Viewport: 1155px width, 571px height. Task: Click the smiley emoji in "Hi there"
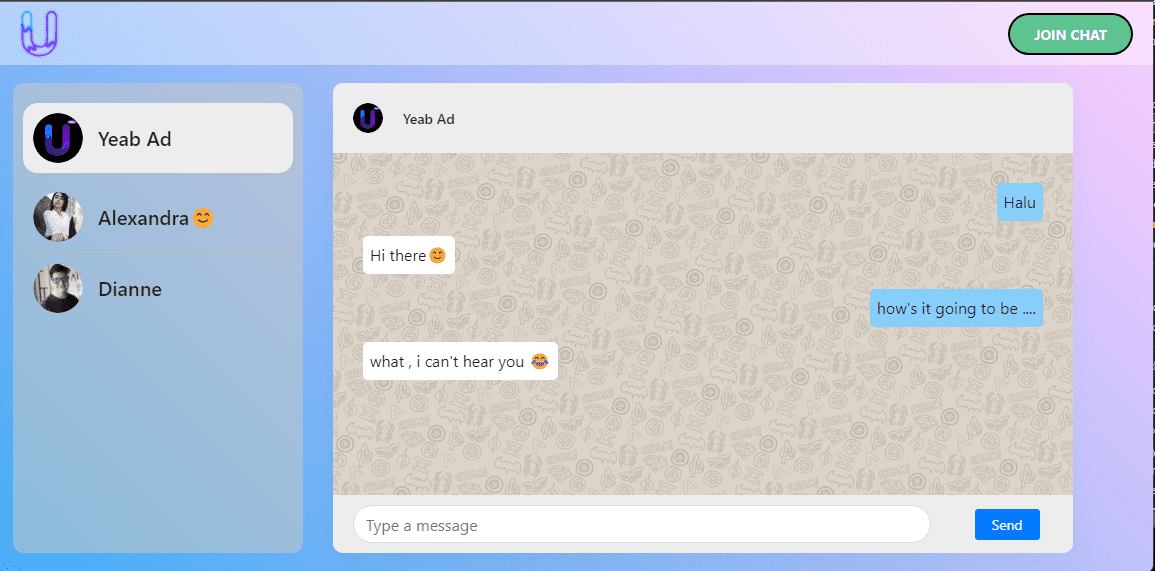click(x=438, y=256)
